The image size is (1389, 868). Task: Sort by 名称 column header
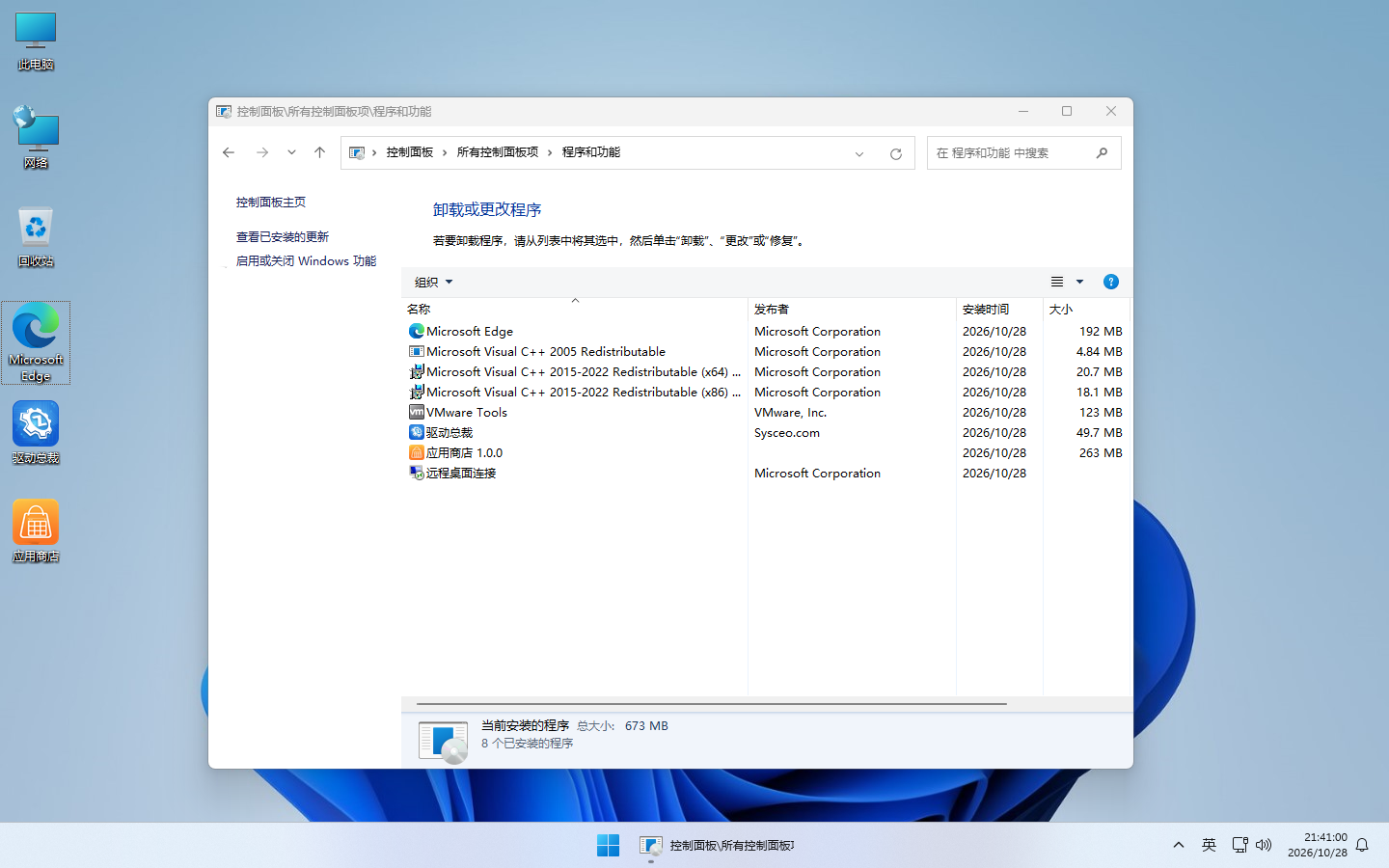[x=575, y=309]
